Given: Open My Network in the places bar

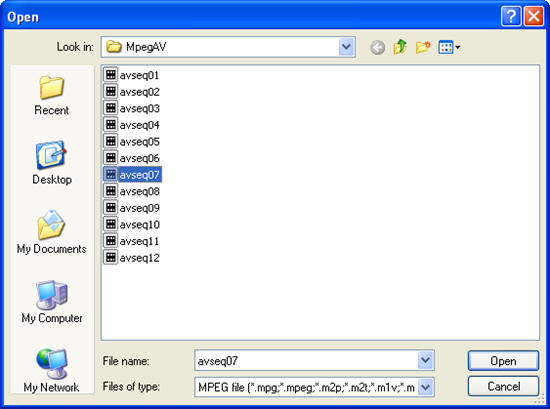Looking at the screenshot, I should (x=52, y=370).
